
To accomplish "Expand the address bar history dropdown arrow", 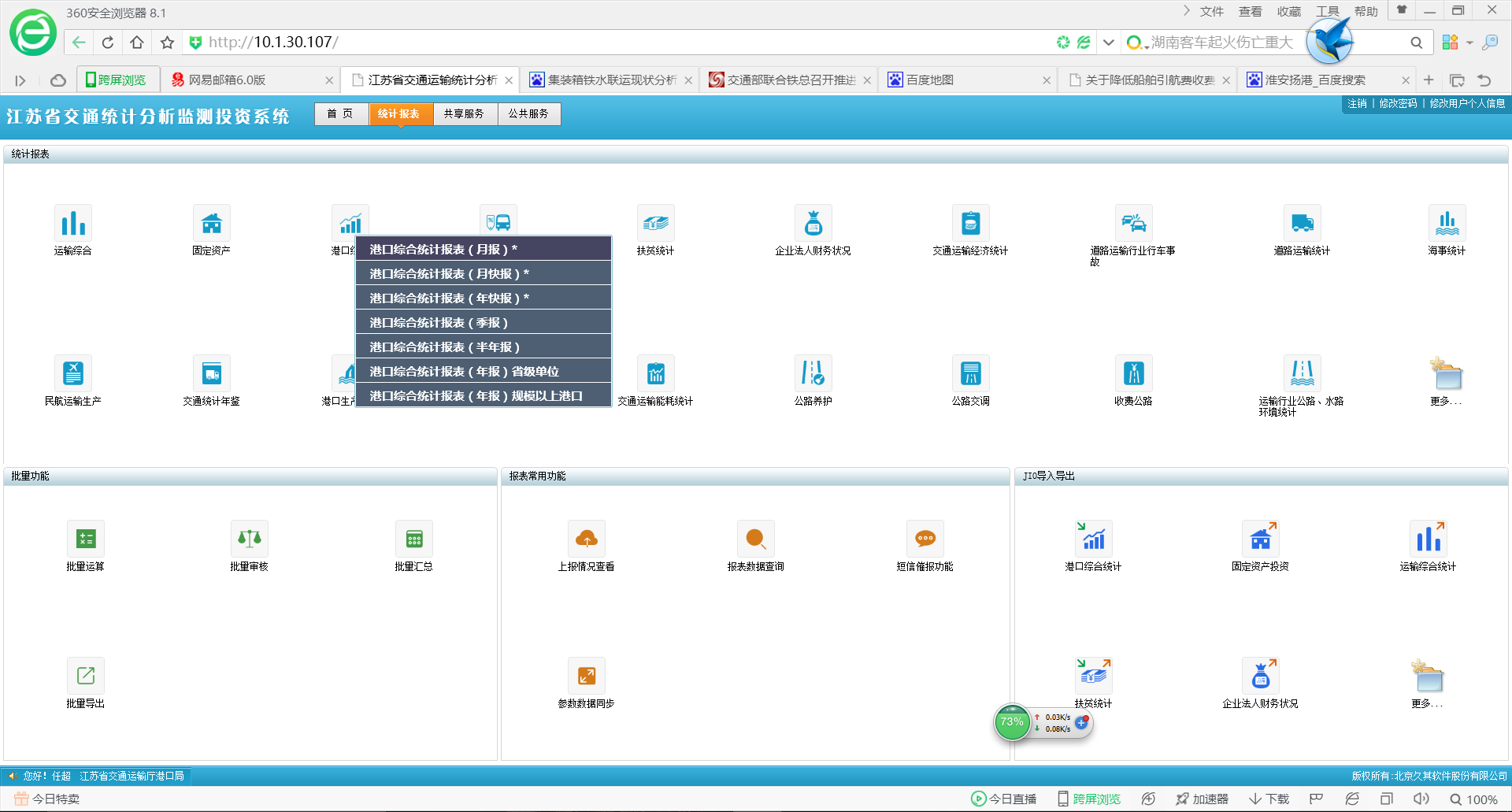I will [1108, 43].
